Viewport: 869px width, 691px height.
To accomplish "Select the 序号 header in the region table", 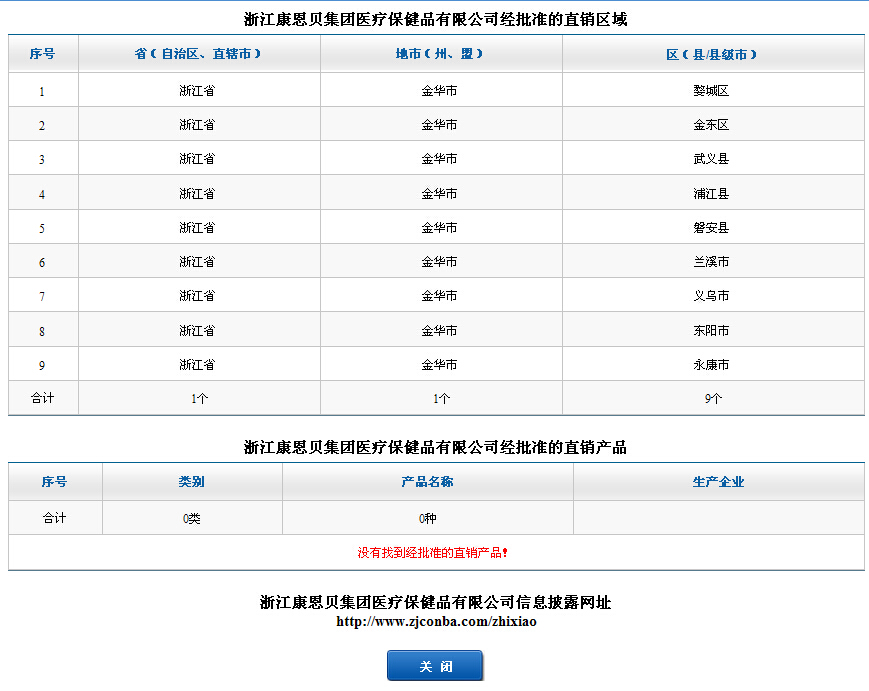I will point(43,54).
